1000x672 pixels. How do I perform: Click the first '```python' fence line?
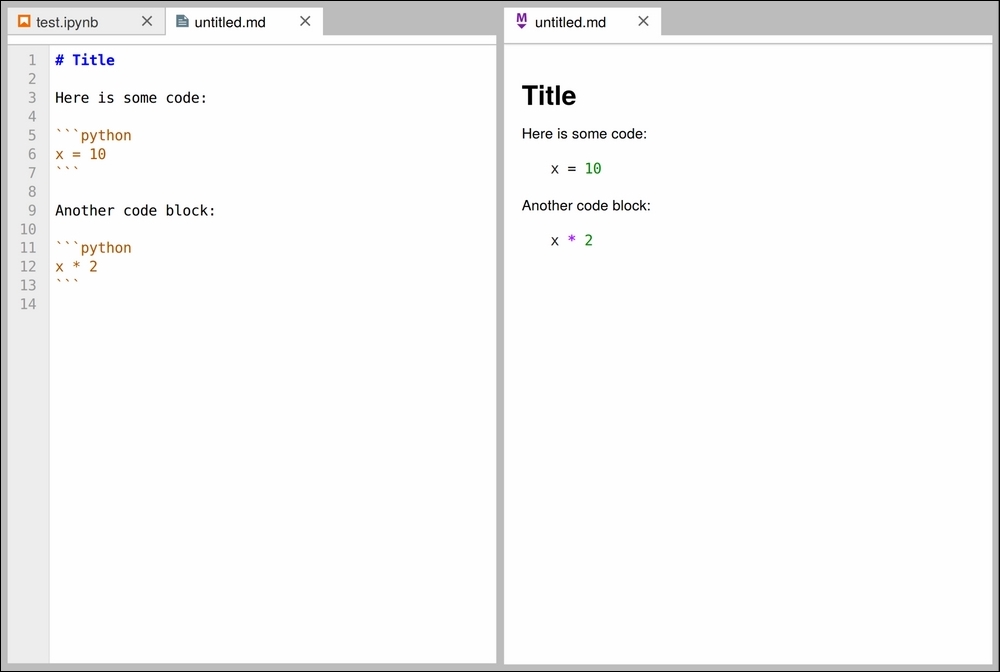click(93, 135)
